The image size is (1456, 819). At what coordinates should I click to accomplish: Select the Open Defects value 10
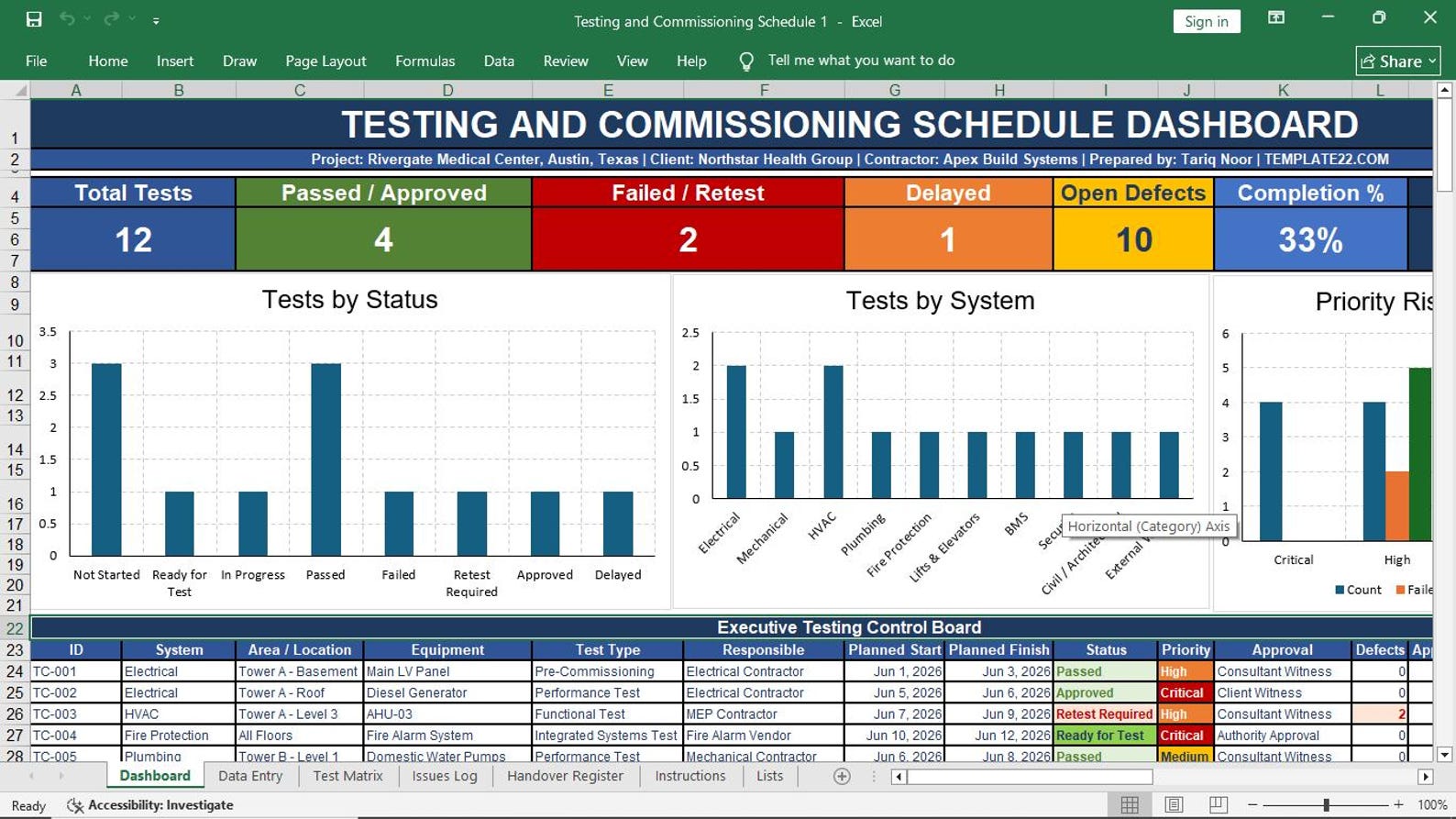point(1133,239)
